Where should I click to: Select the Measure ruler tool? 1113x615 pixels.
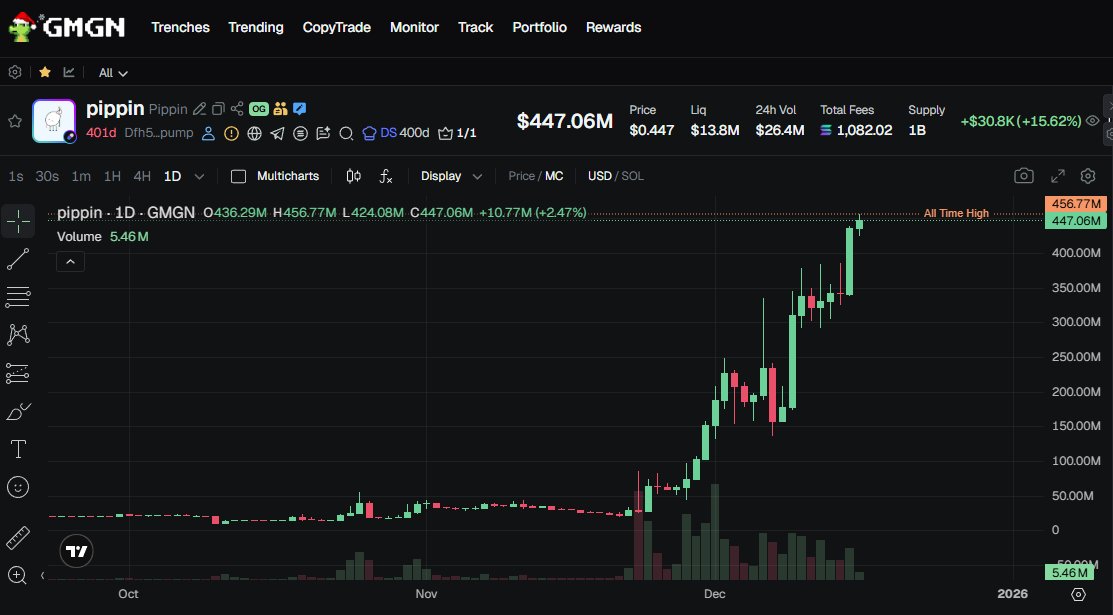[x=17, y=537]
